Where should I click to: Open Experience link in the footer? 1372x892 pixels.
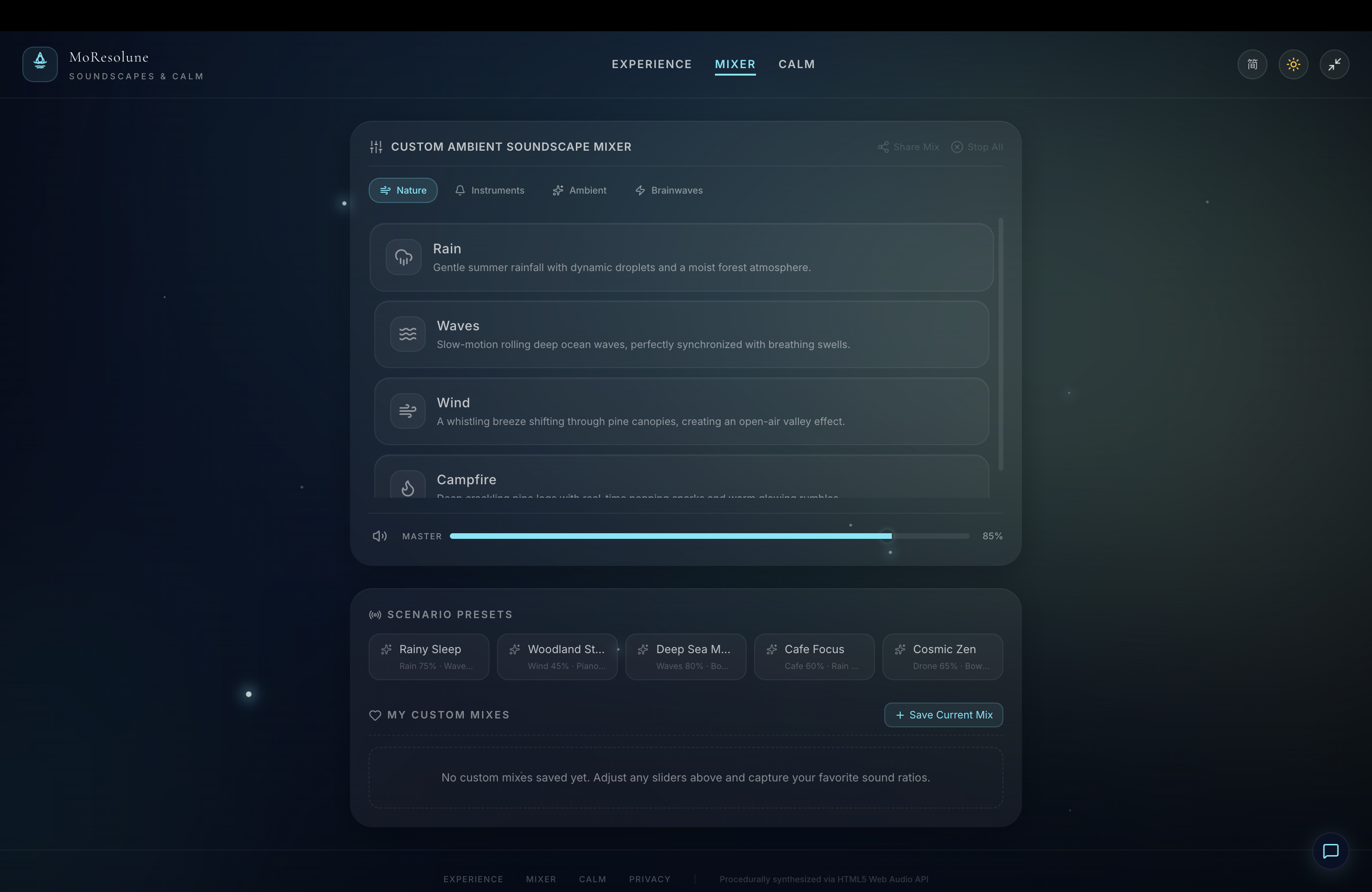coord(473,879)
